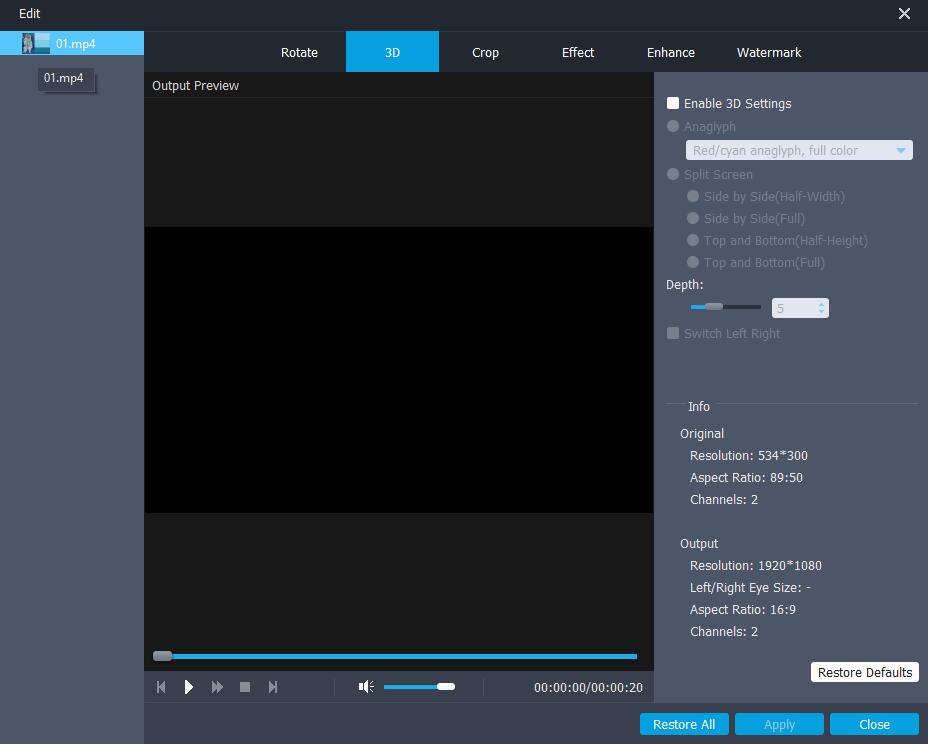
Task: Play the video preview
Action: pos(189,687)
